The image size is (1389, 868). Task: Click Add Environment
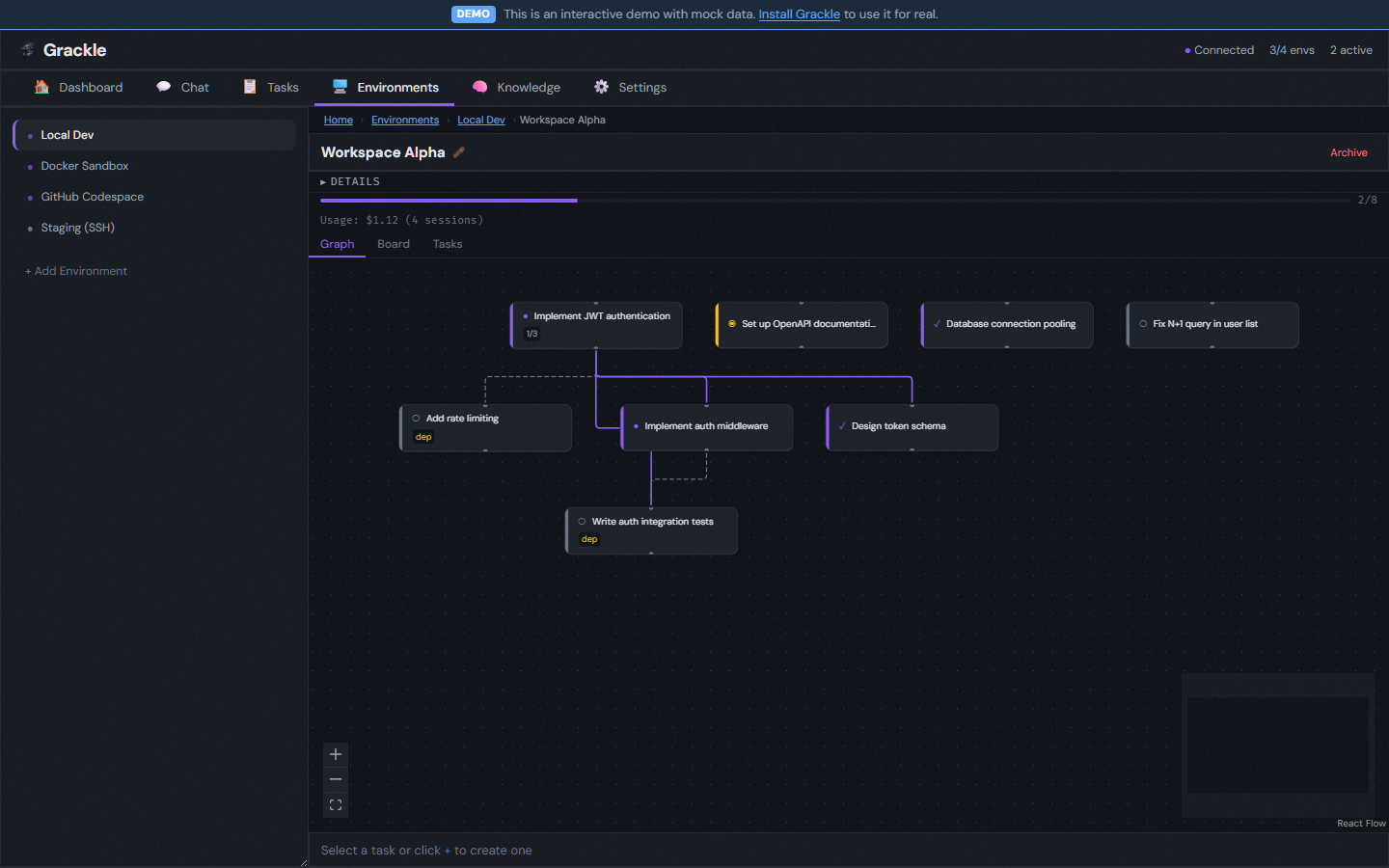click(76, 271)
